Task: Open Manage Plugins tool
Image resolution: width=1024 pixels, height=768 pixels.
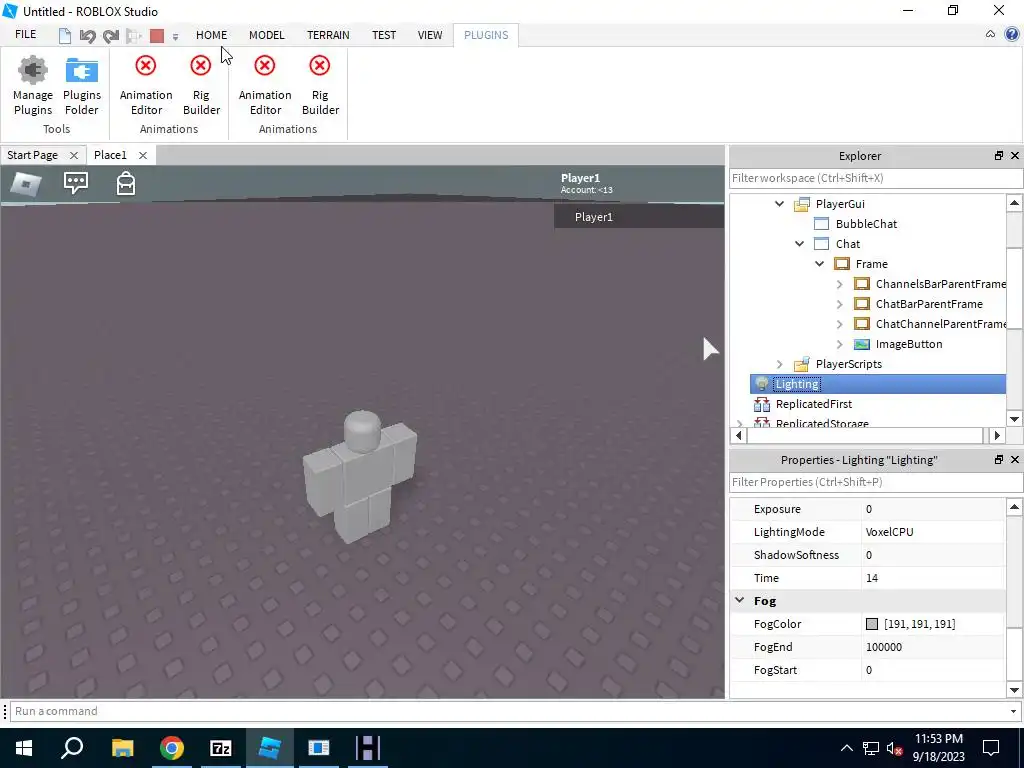Action: click(x=33, y=86)
